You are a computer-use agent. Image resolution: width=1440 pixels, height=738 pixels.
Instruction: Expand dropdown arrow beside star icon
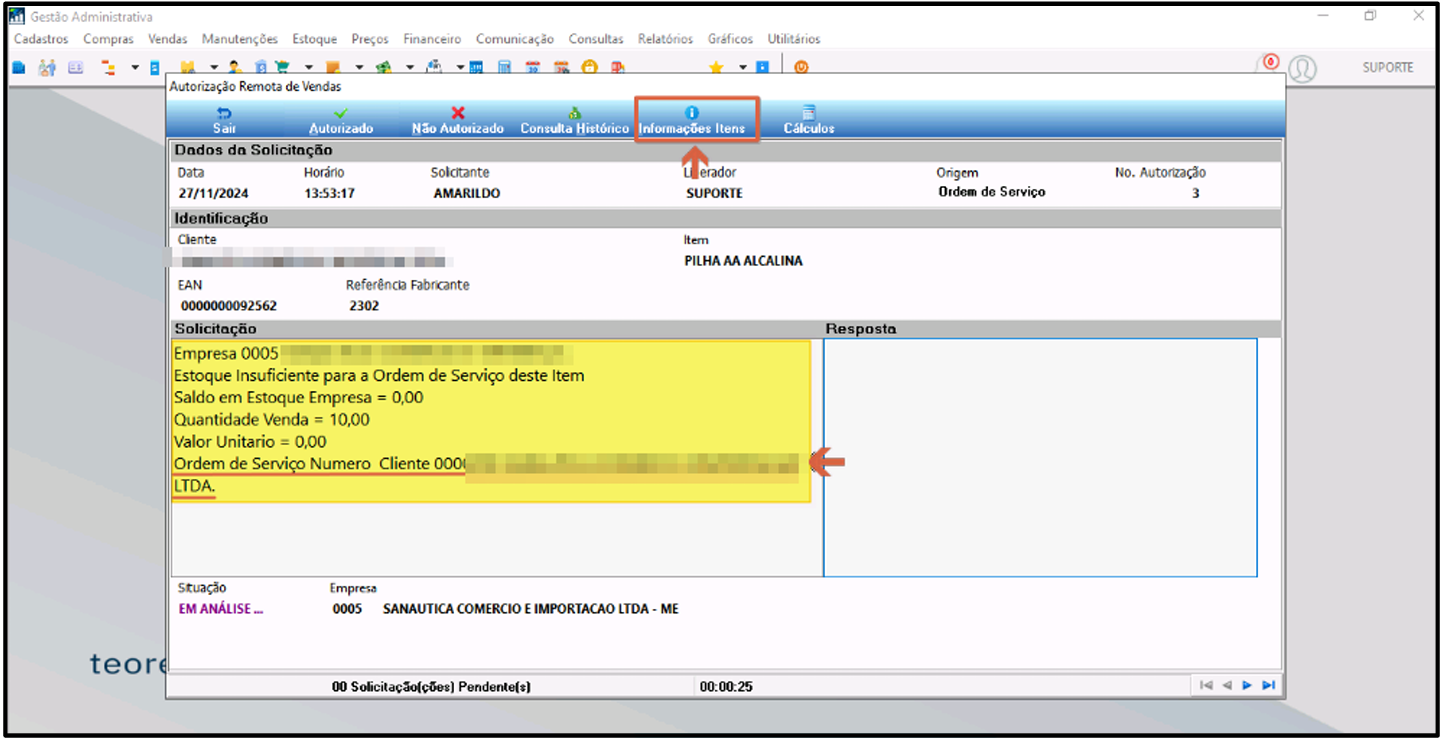tap(743, 68)
